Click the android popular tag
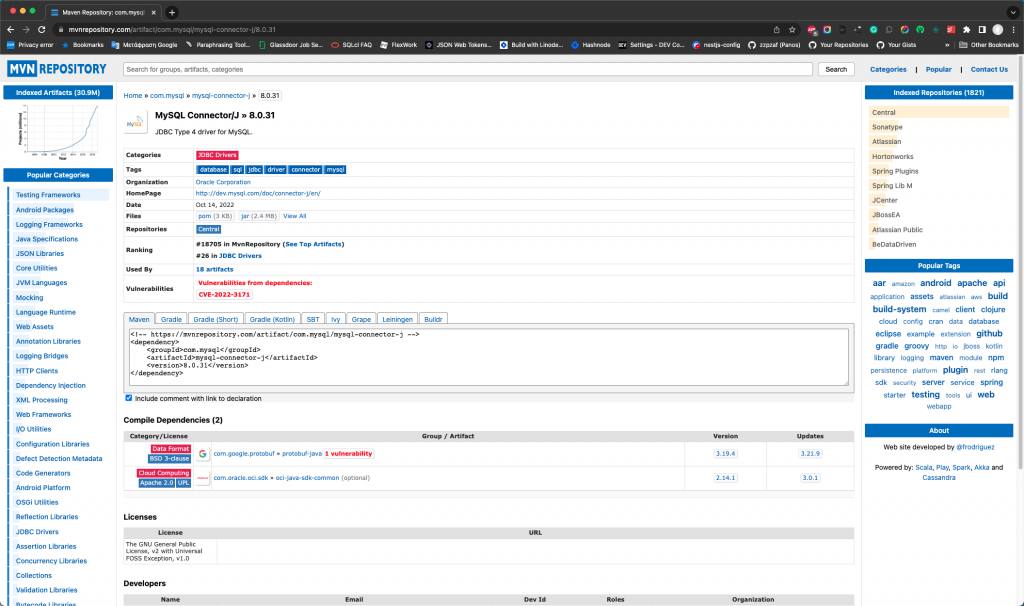Viewport: 1024px width, 606px height. coord(935,283)
